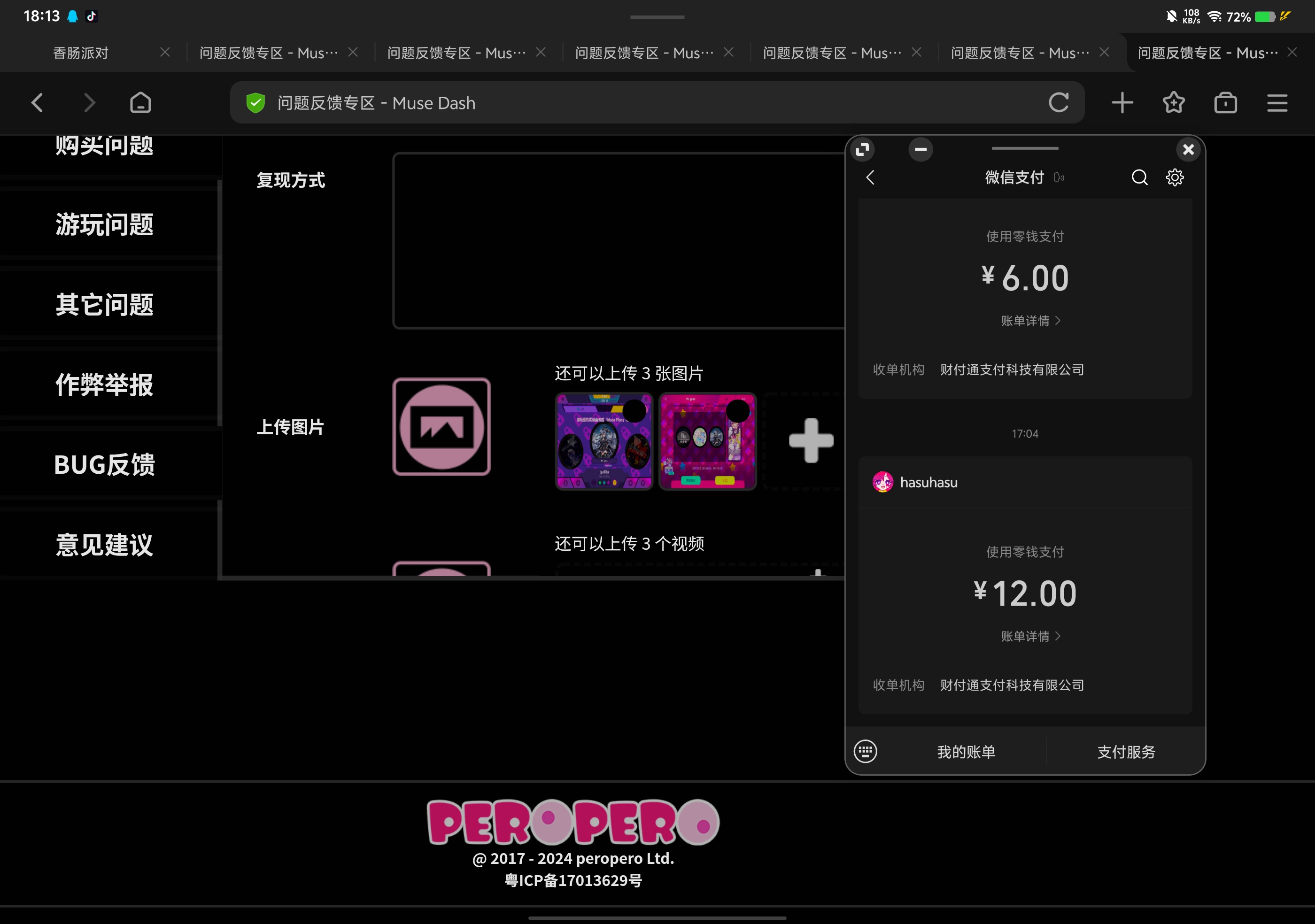Screen dimensions: 1315x924
Task: Close the active 问题反馈专区 tab
Action: (x=1292, y=52)
